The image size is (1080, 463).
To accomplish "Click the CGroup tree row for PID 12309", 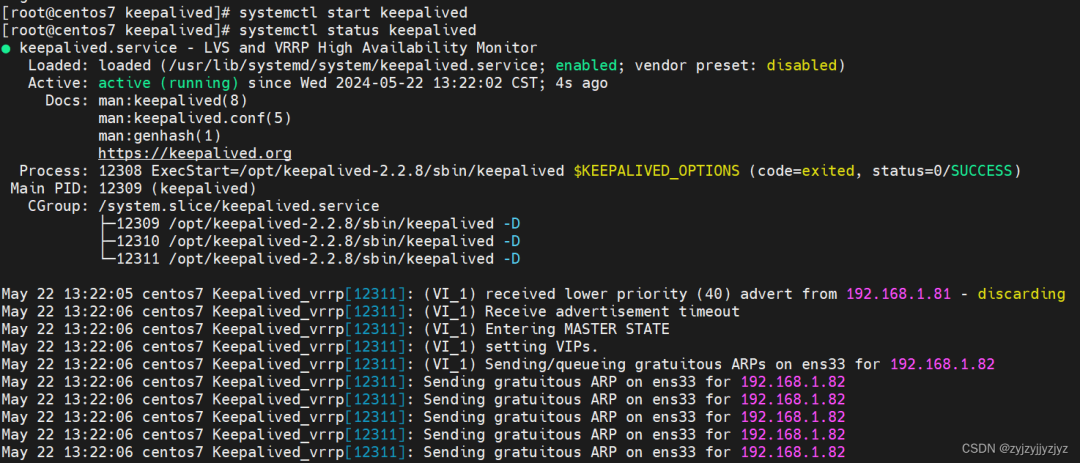I will (309, 223).
